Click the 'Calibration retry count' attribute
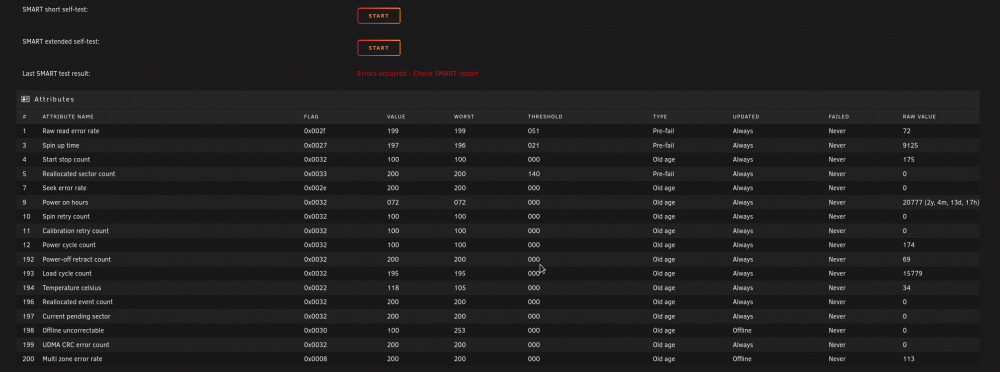The width and height of the screenshot is (1000, 372). pos(75,230)
